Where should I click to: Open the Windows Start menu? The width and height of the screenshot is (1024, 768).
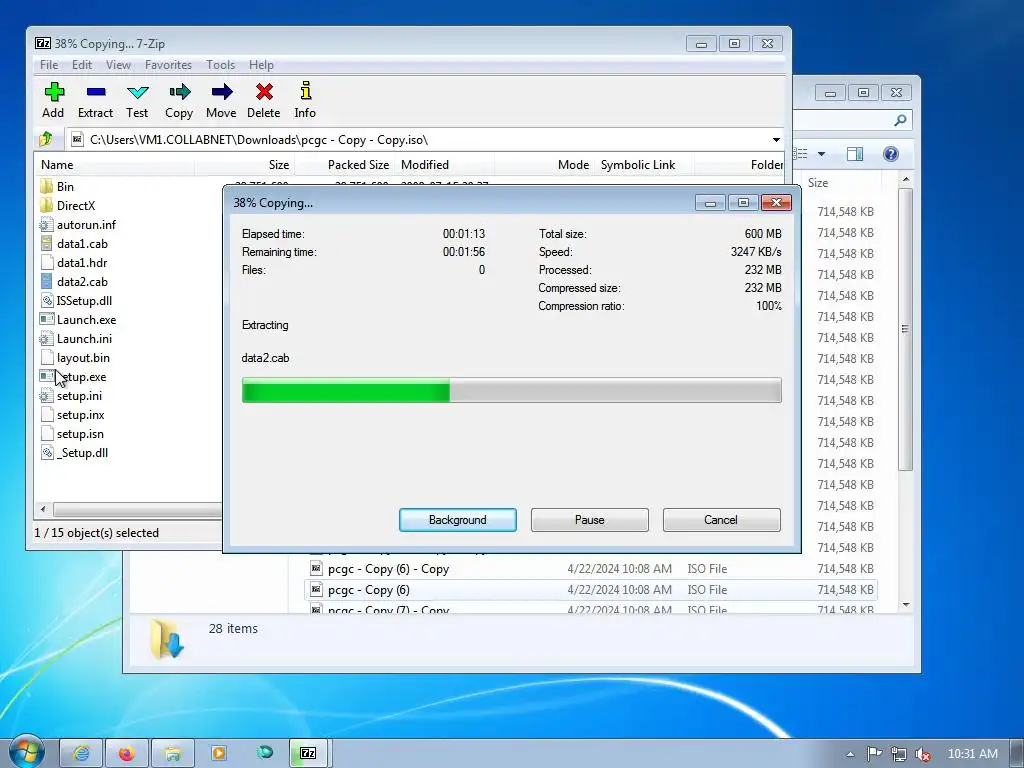click(x=27, y=753)
